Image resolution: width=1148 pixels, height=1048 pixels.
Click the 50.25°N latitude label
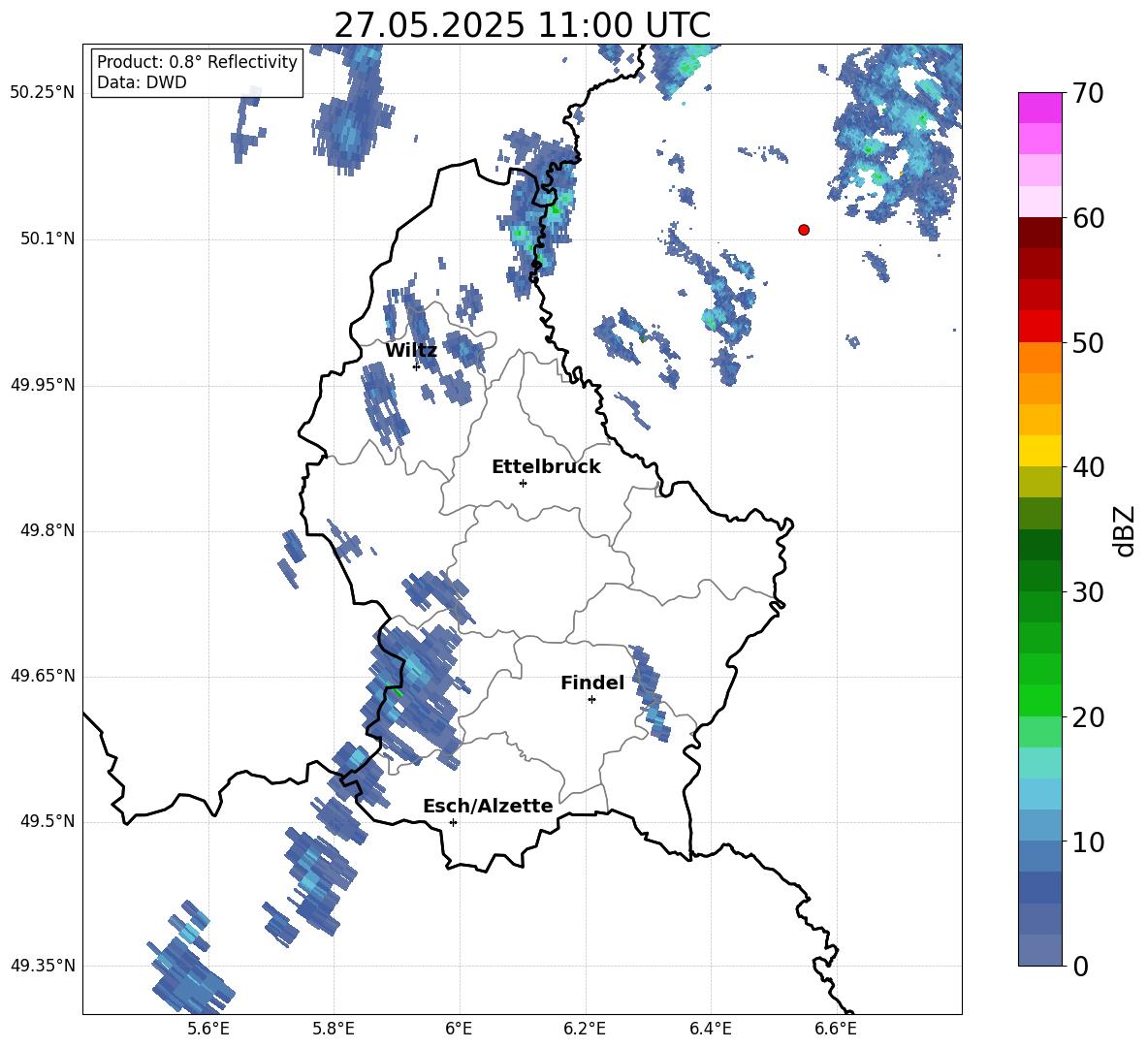click(43, 94)
